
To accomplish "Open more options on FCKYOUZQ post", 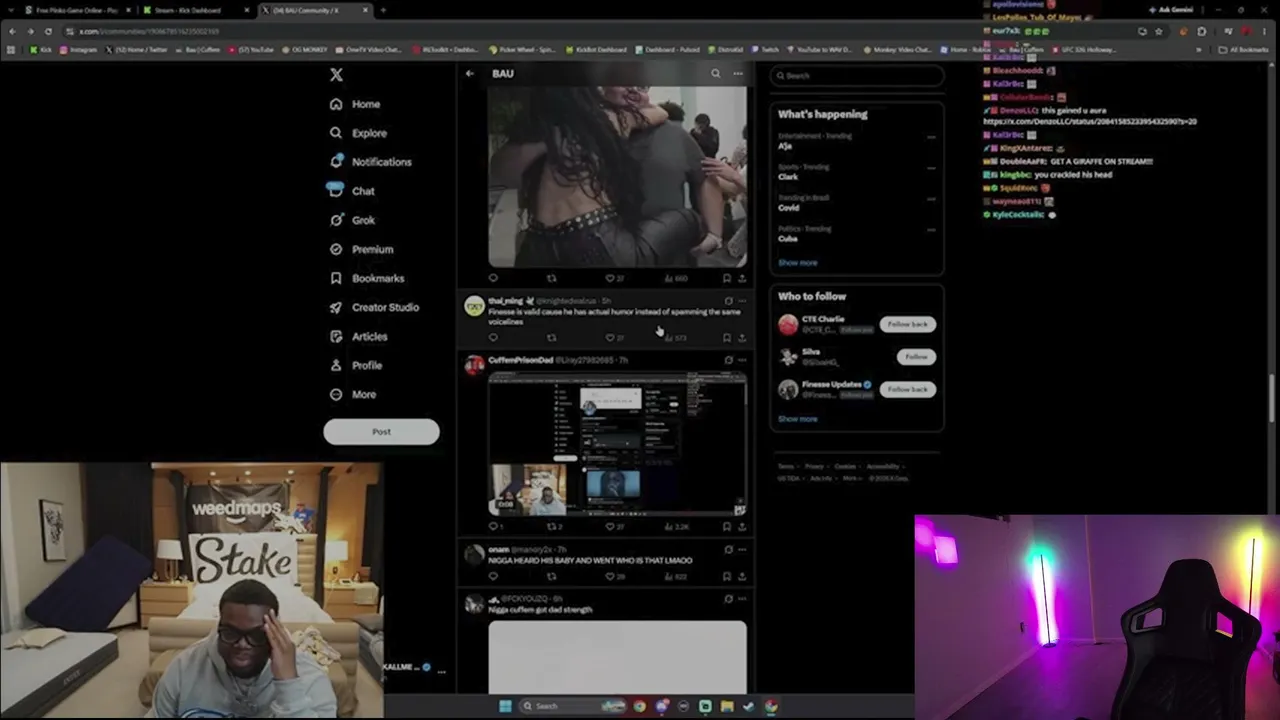I will click(x=741, y=599).
